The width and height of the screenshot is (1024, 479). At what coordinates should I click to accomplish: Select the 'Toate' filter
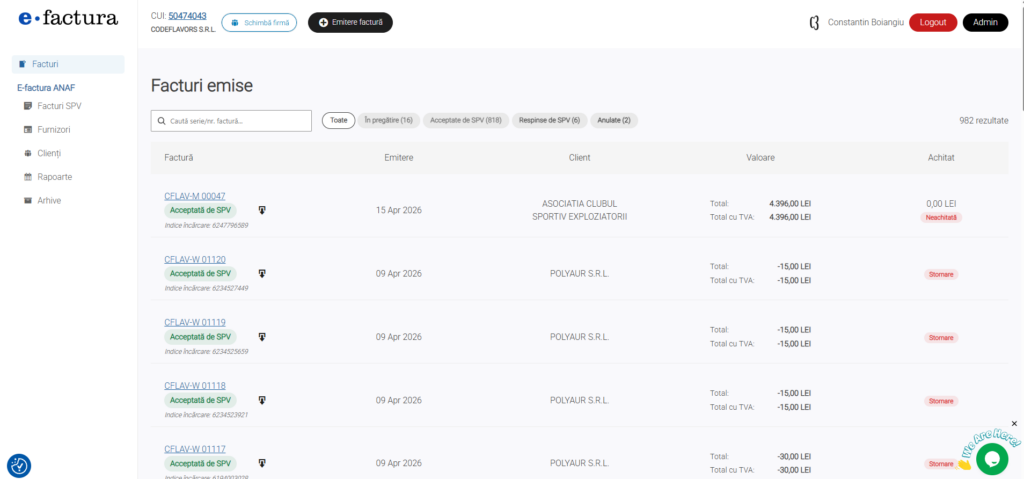(x=338, y=120)
